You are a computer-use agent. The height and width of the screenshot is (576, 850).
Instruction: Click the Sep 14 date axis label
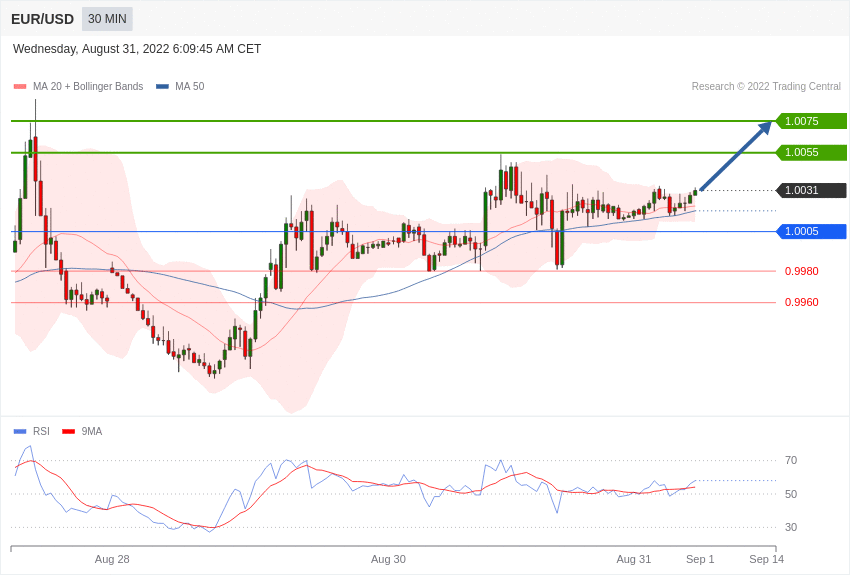[767, 559]
